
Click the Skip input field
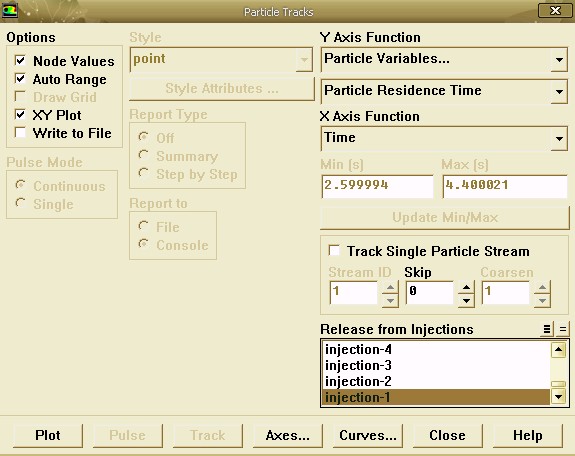click(430, 292)
